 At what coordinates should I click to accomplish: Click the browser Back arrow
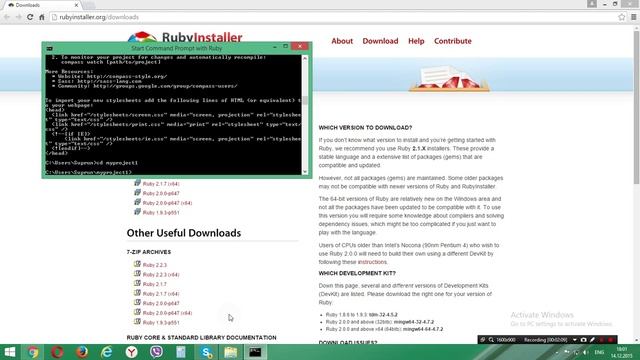(7, 17)
